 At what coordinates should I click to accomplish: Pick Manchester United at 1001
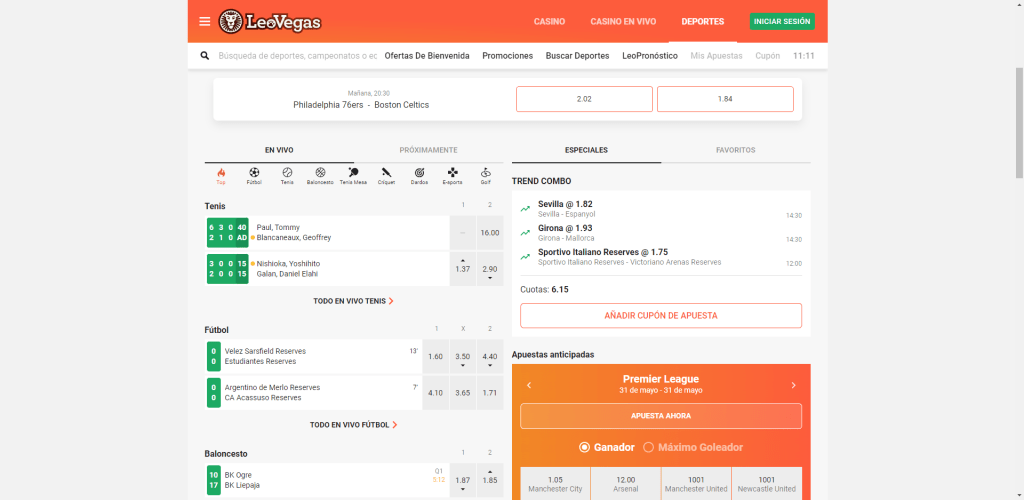[696, 484]
